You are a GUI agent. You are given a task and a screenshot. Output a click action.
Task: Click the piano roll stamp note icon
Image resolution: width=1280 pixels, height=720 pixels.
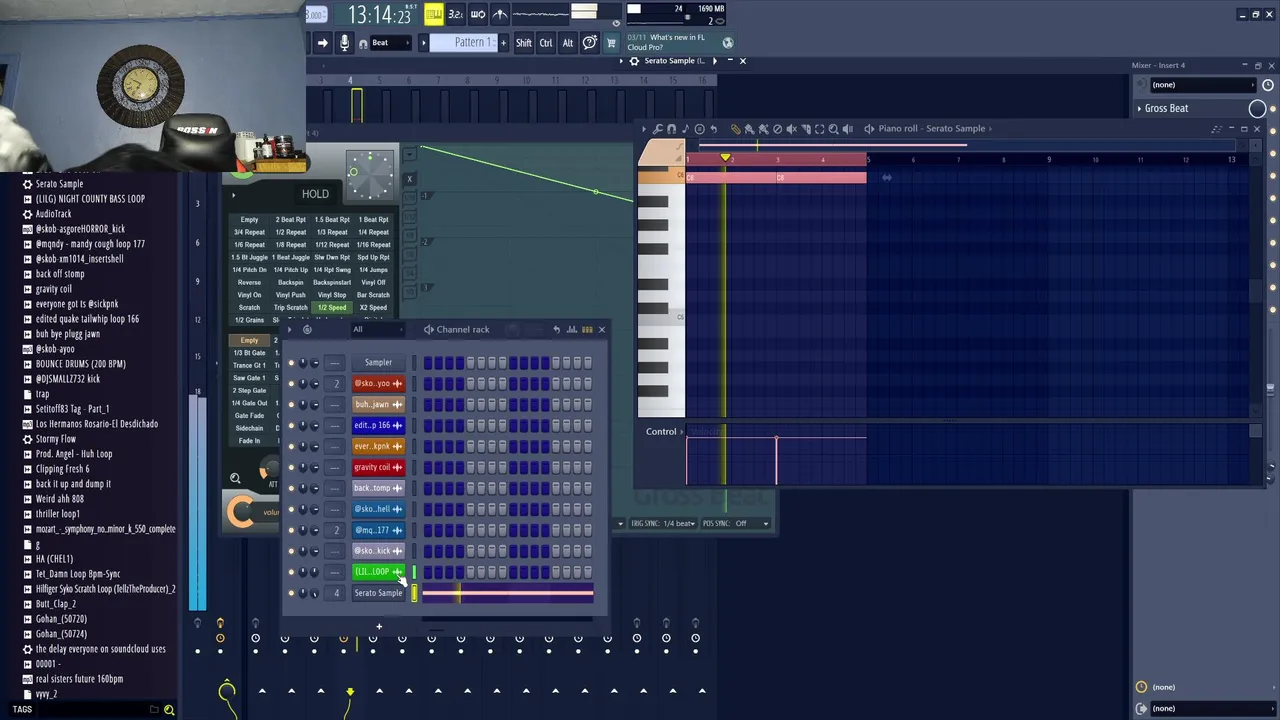click(x=685, y=129)
